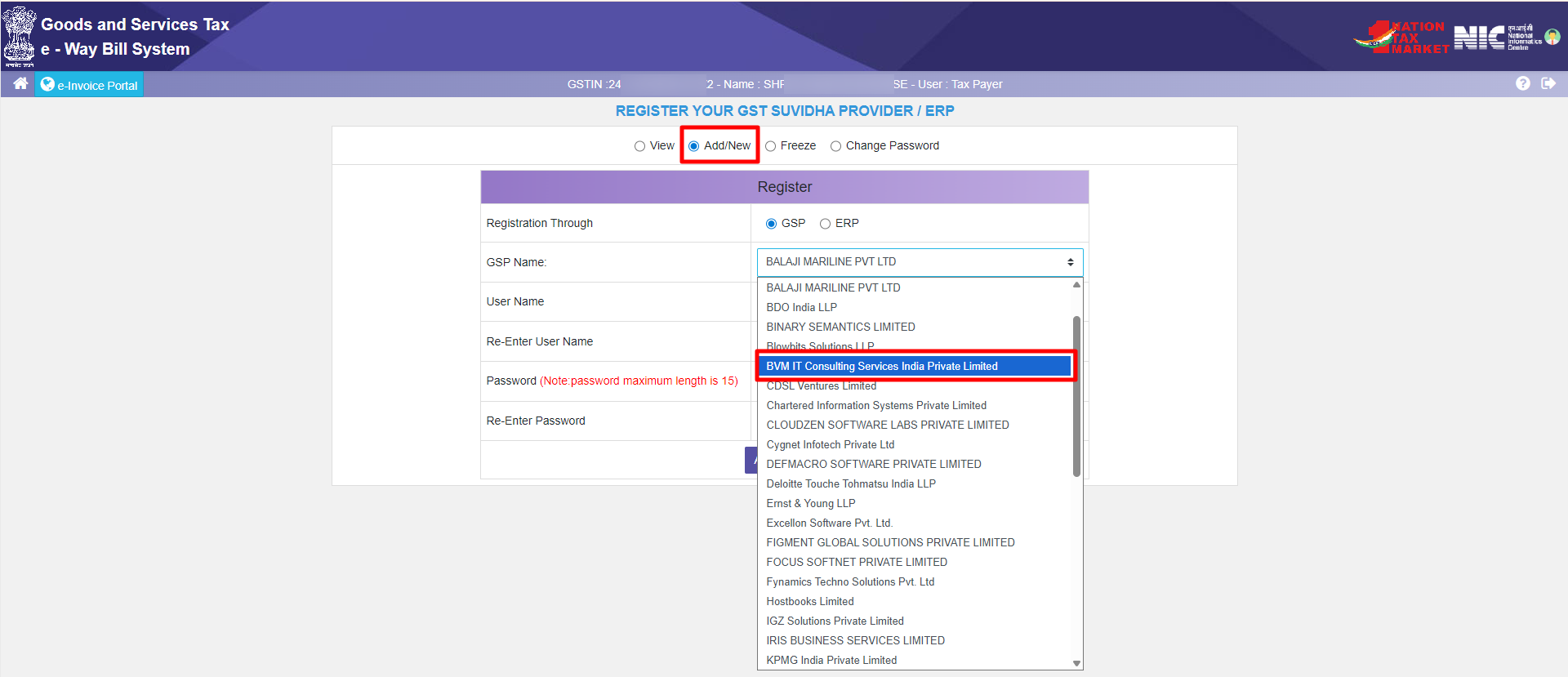Select the Freeze radio option

(x=770, y=146)
